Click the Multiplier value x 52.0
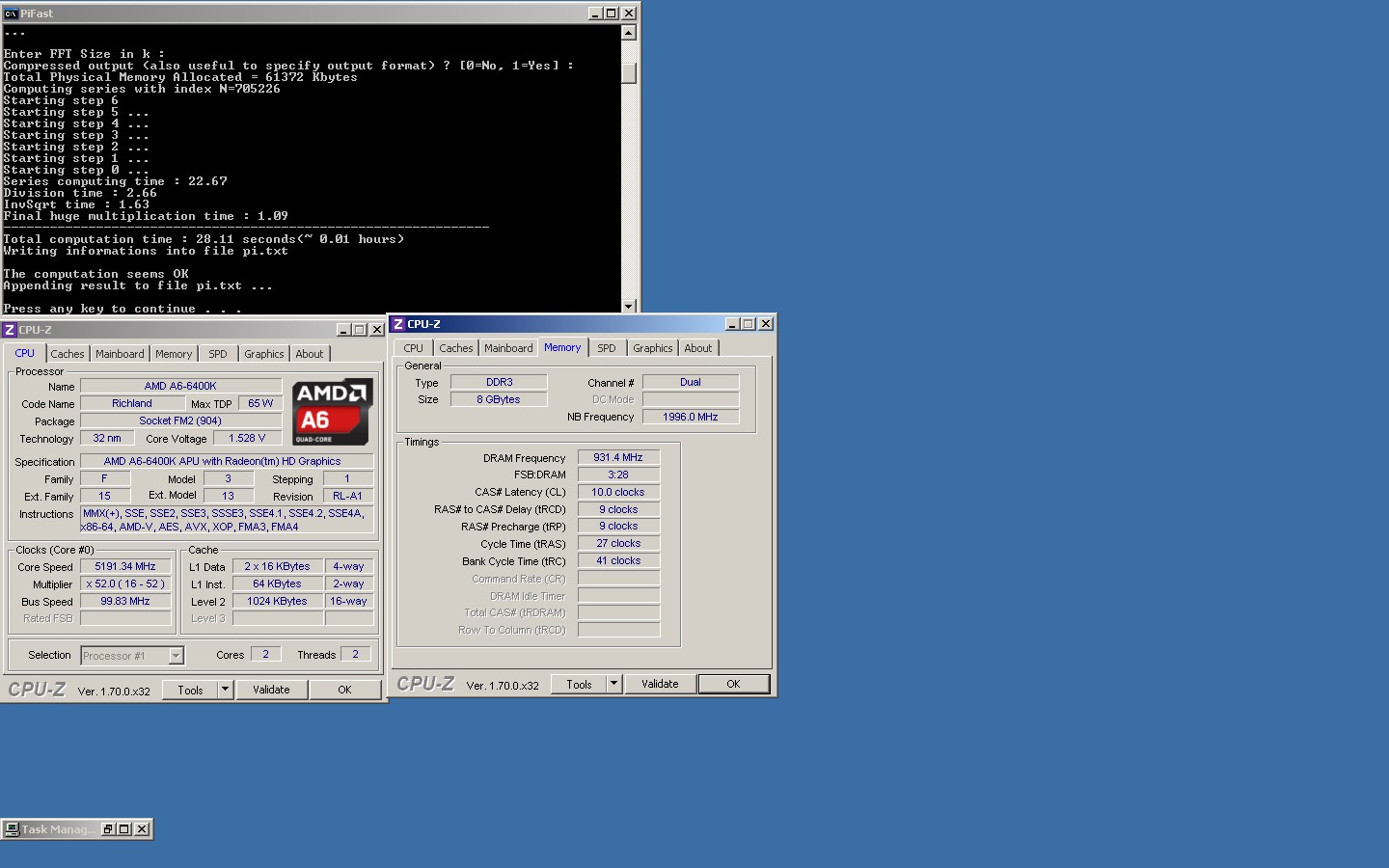 [x=125, y=584]
